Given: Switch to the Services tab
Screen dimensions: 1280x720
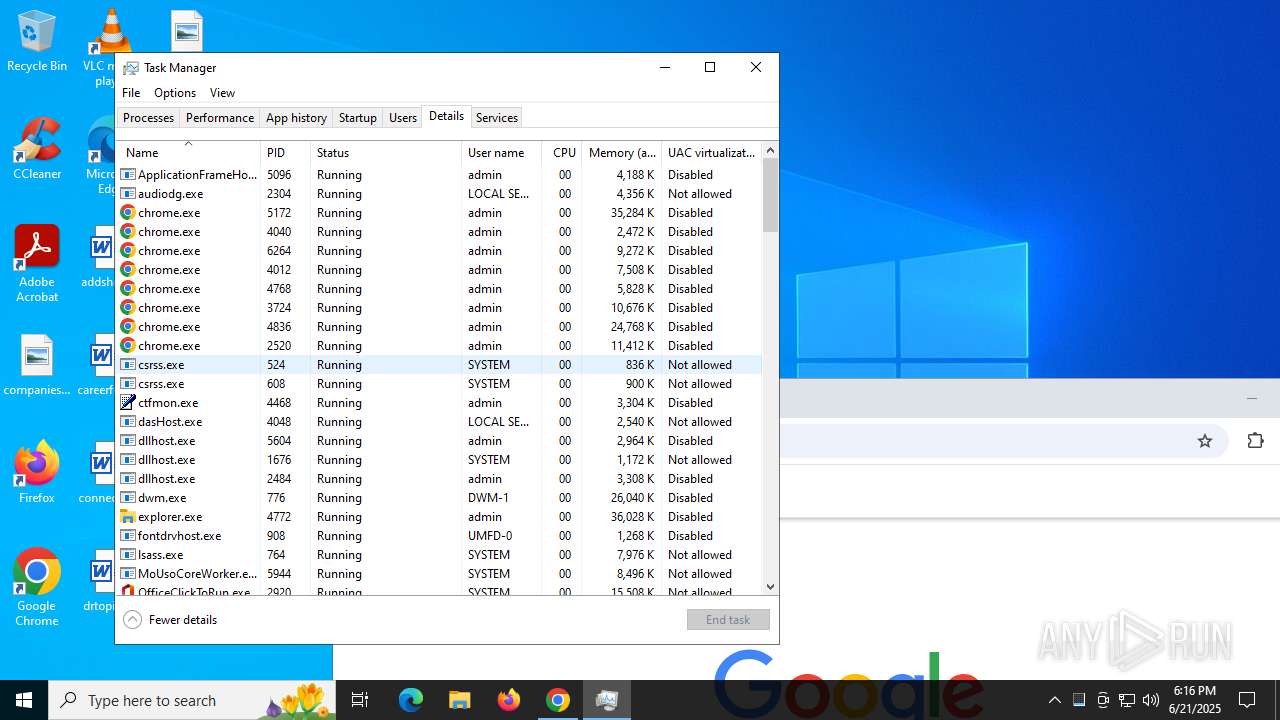Looking at the screenshot, I should tap(497, 118).
